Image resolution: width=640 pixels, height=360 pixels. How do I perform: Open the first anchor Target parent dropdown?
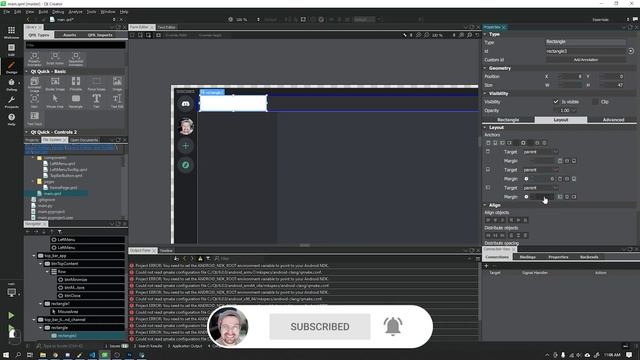(x=541, y=152)
